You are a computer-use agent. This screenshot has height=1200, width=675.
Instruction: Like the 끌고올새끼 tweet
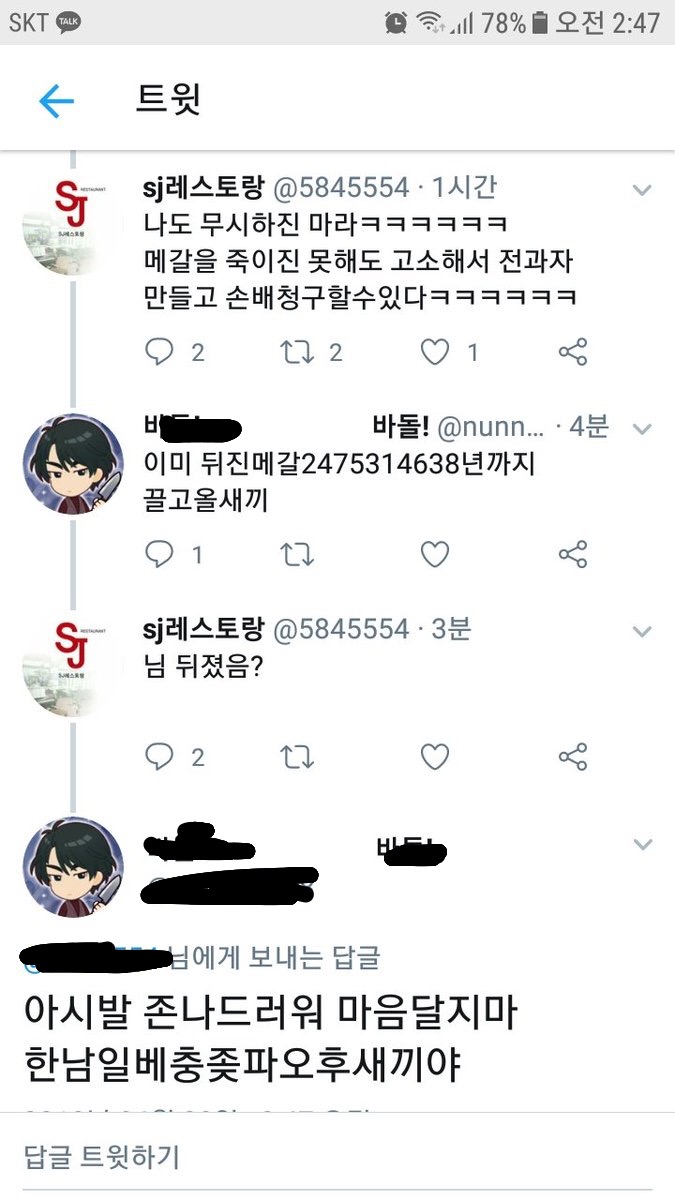point(434,554)
